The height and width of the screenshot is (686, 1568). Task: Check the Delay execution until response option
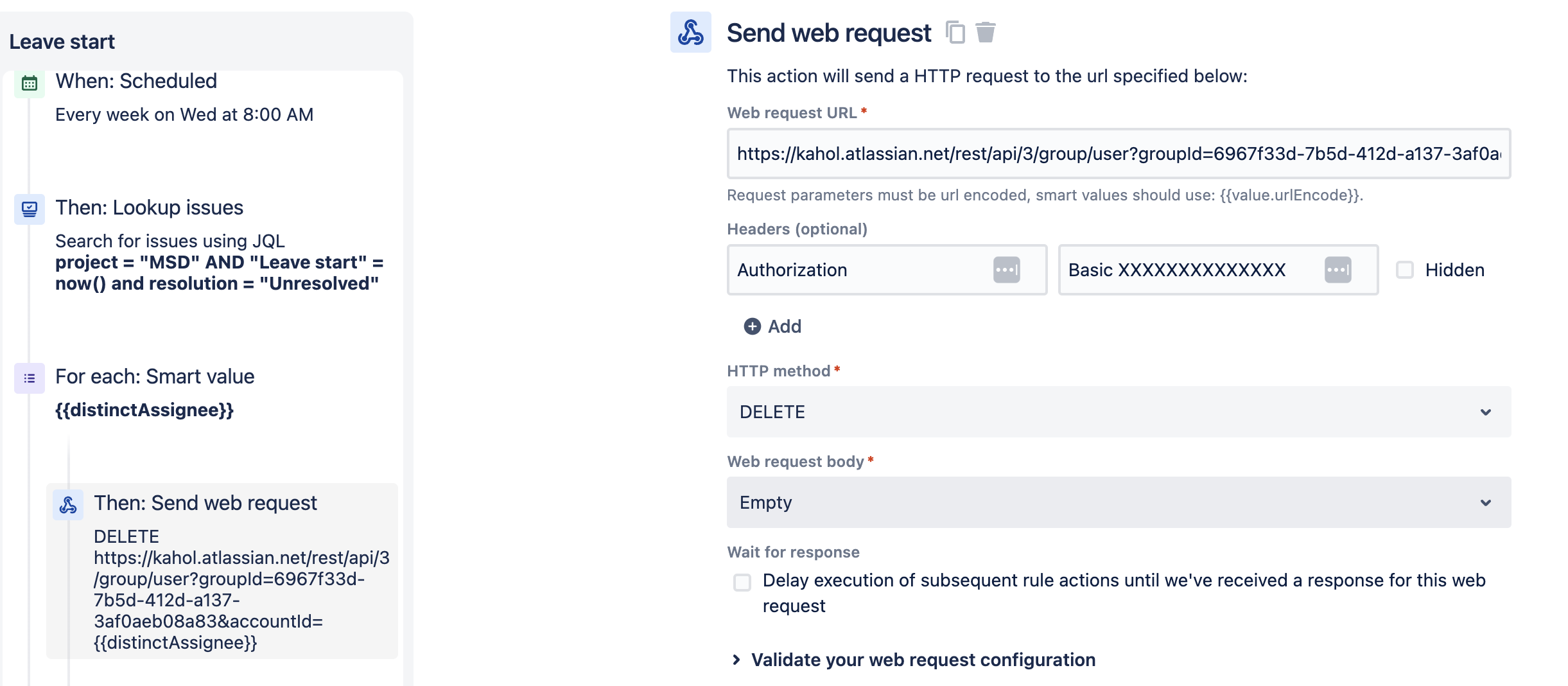point(742,582)
